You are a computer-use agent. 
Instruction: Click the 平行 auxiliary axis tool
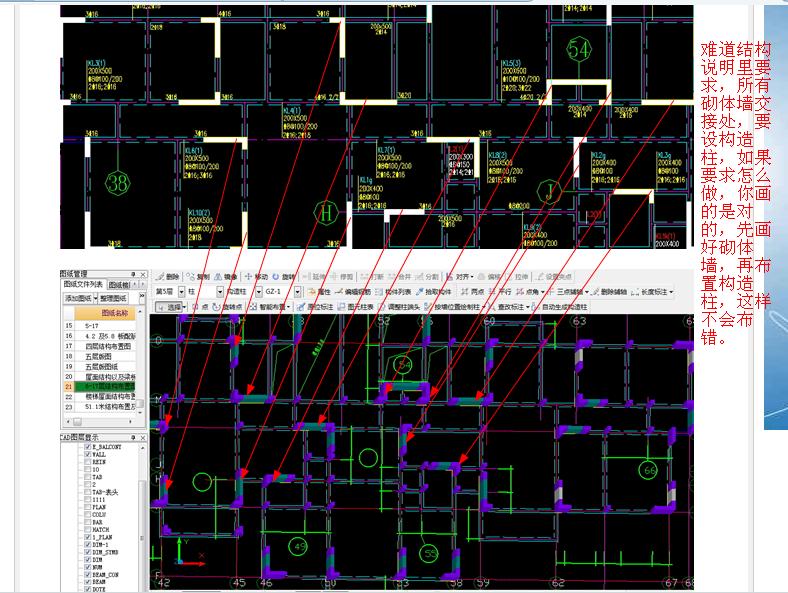[500, 291]
